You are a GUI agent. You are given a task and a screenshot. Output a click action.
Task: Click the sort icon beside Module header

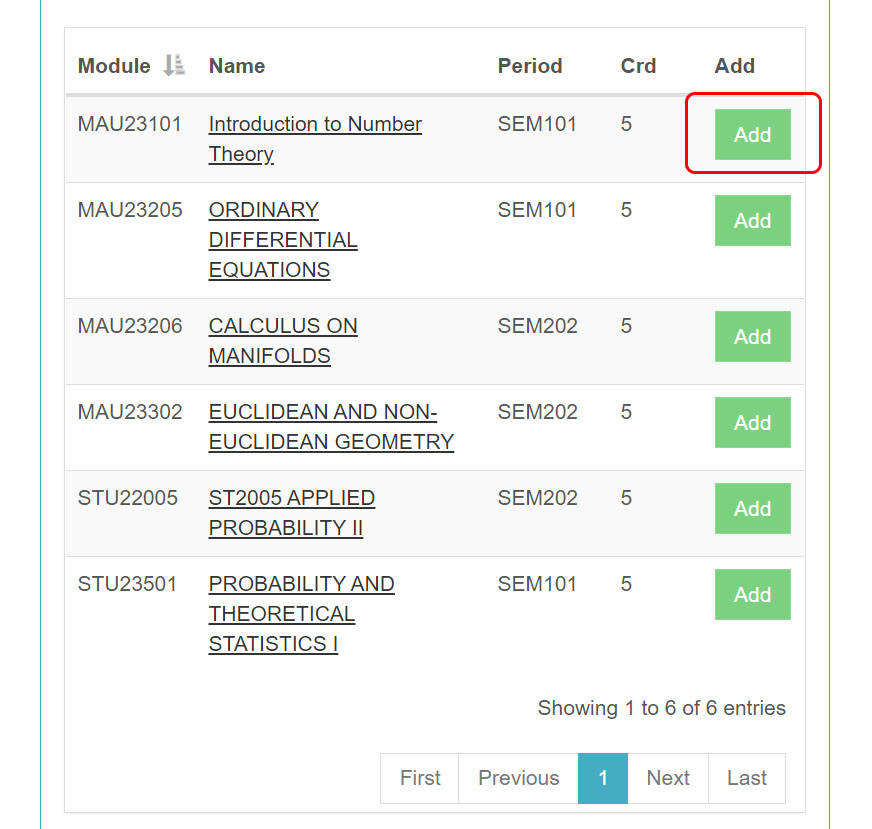pyautogui.click(x=171, y=65)
